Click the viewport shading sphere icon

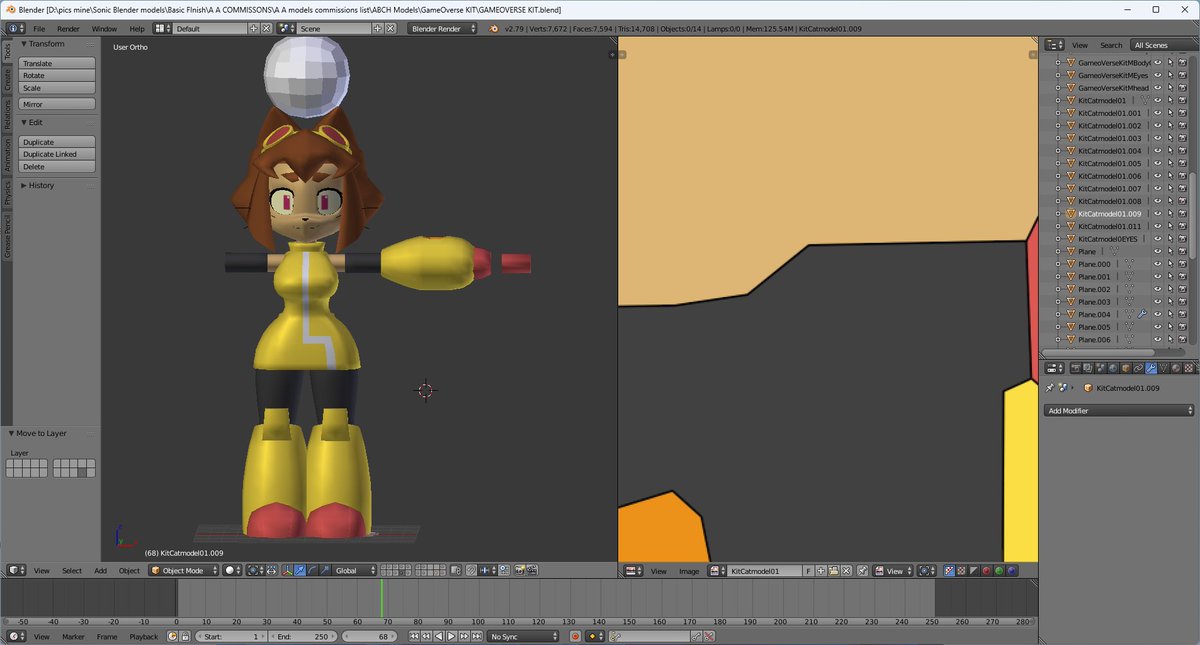coord(232,570)
